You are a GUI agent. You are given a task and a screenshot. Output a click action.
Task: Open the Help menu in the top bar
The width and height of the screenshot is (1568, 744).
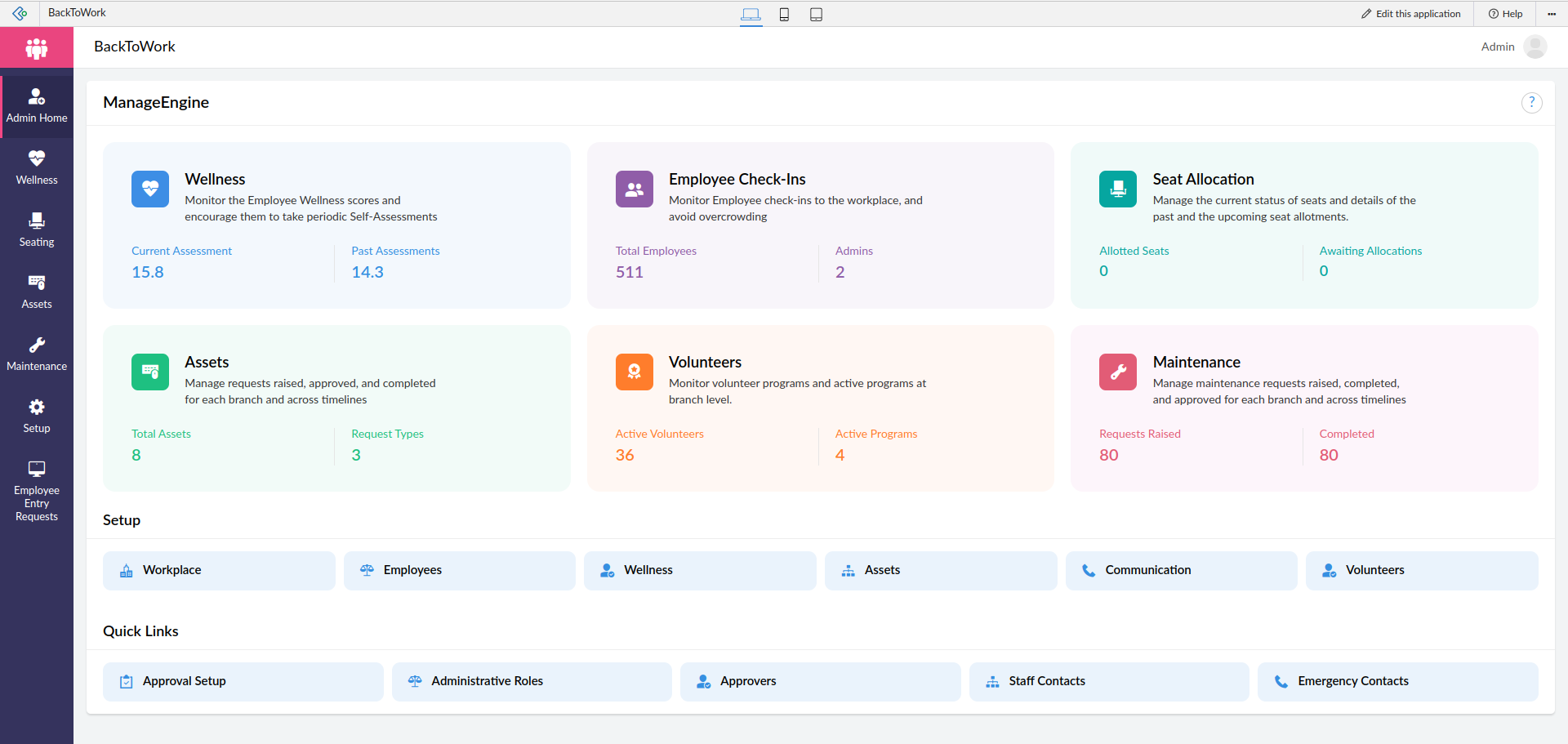pyautogui.click(x=1505, y=13)
